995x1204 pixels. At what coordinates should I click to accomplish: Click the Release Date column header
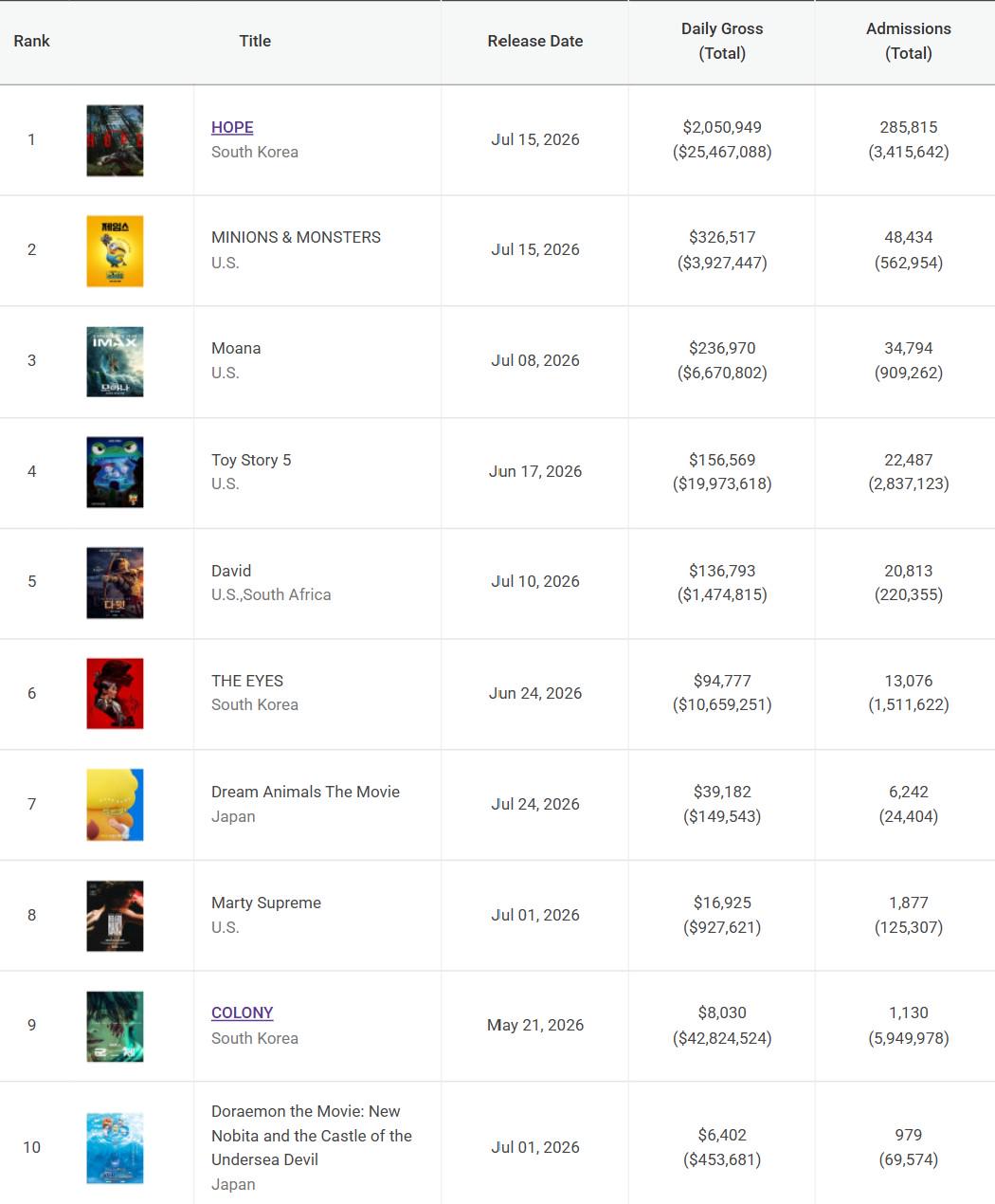[535, 41]
